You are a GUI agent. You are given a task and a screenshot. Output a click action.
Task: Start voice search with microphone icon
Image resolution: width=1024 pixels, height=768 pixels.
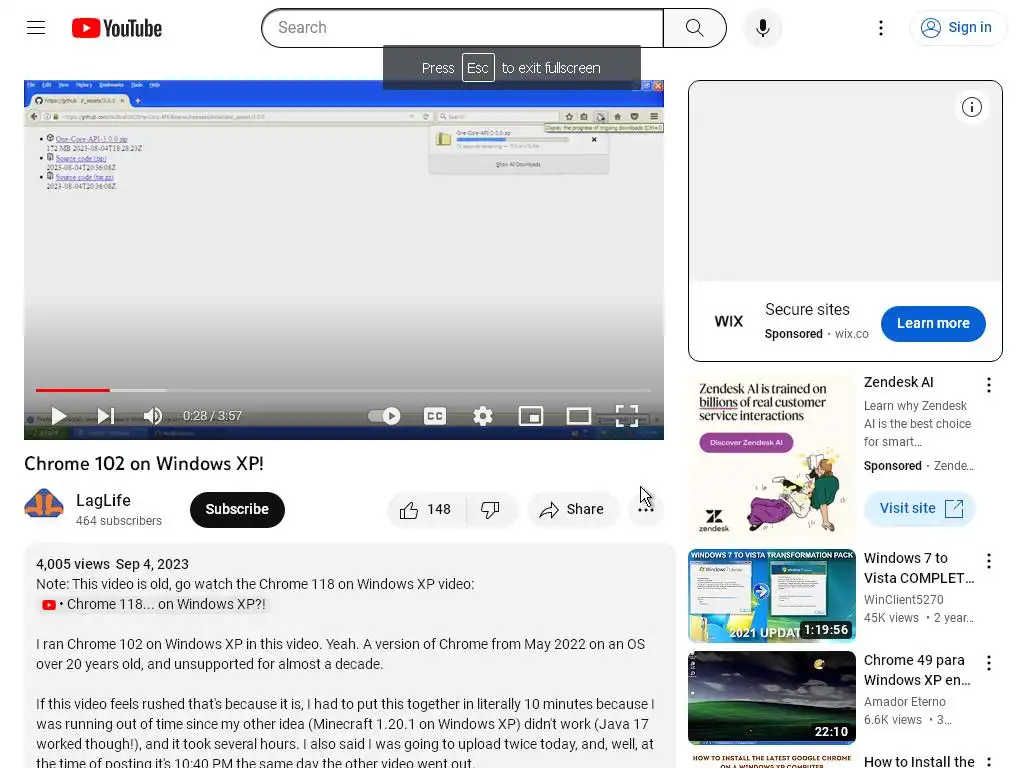click(x=763, y=28)
